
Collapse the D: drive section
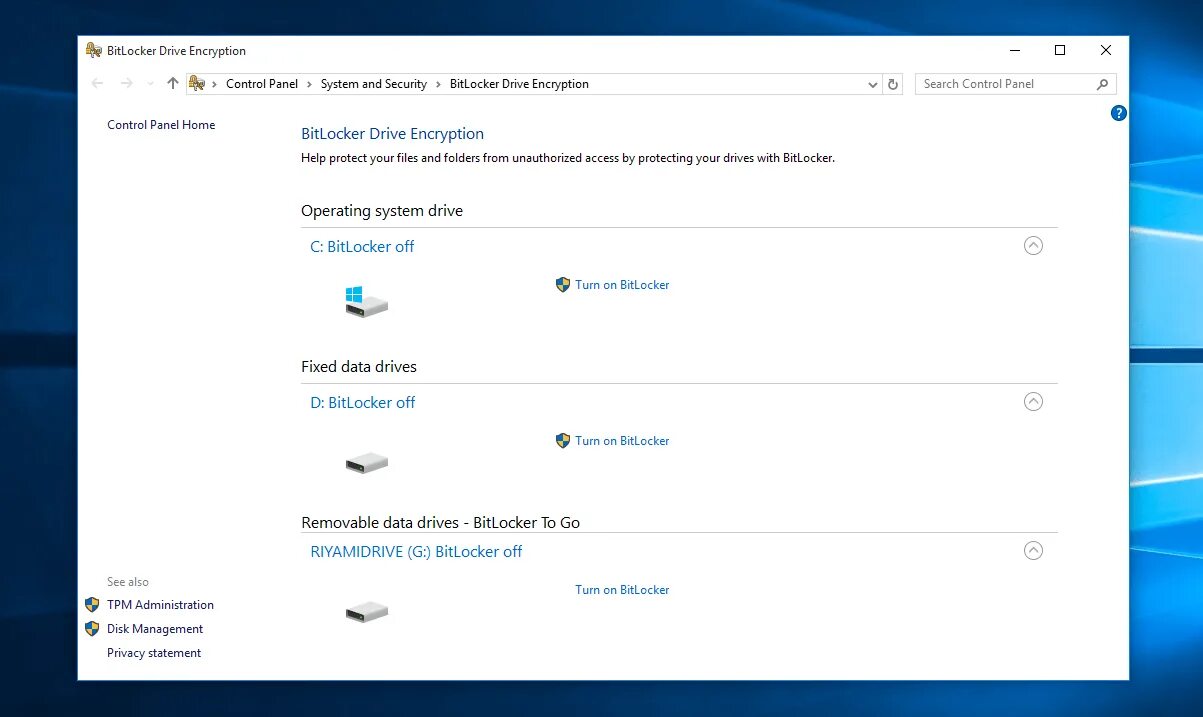[1034, 401]
